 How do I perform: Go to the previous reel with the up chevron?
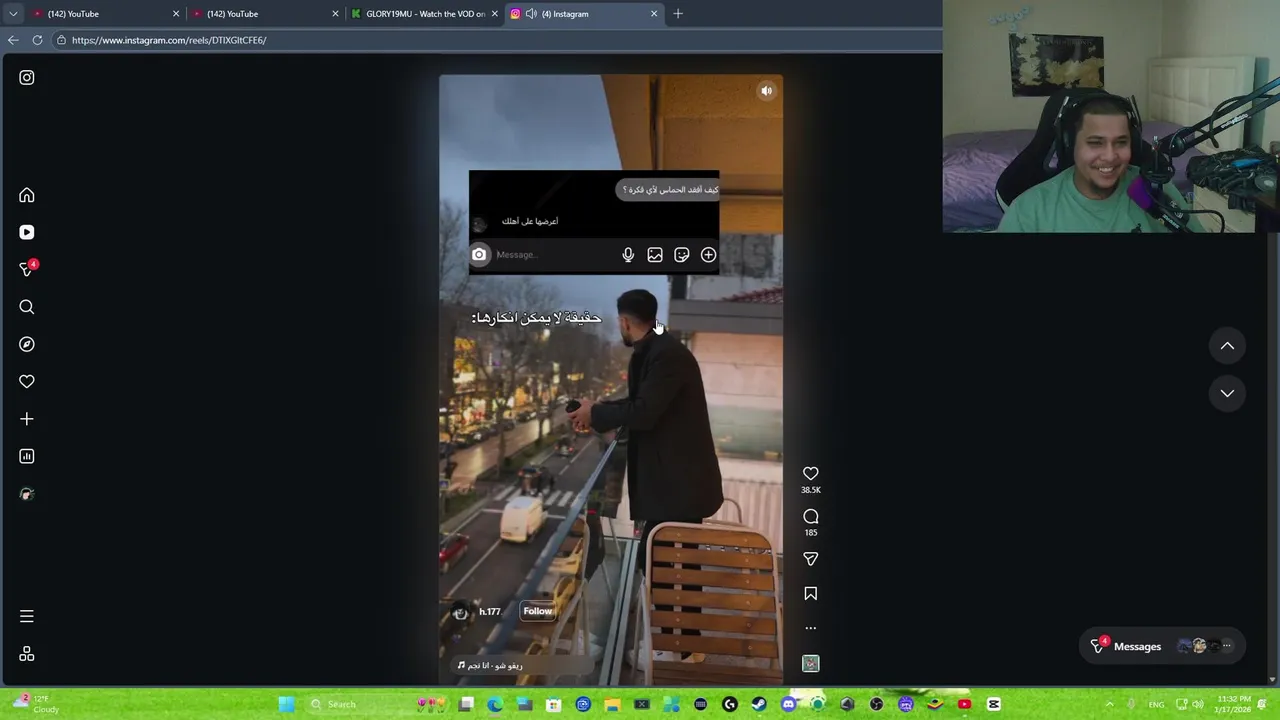1227,346
